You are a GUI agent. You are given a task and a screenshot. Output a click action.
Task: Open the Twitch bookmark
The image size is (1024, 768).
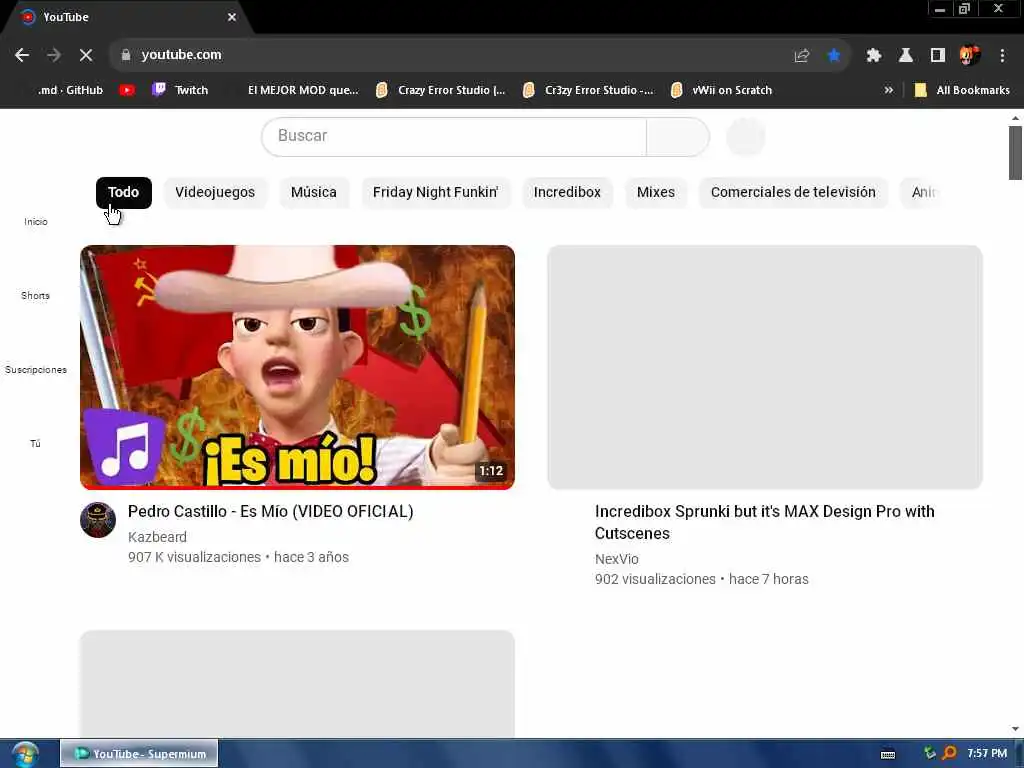point(180,90)
